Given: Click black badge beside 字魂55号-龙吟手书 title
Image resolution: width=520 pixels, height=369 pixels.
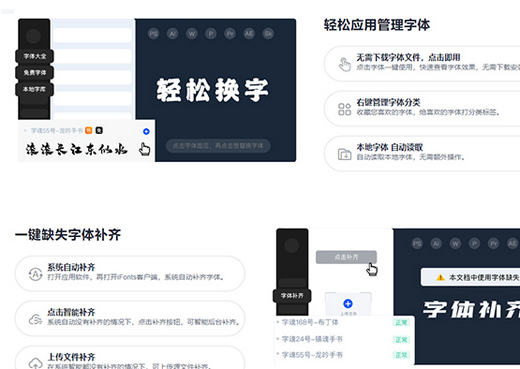Looking at the screenshot, I should [99, 130].
